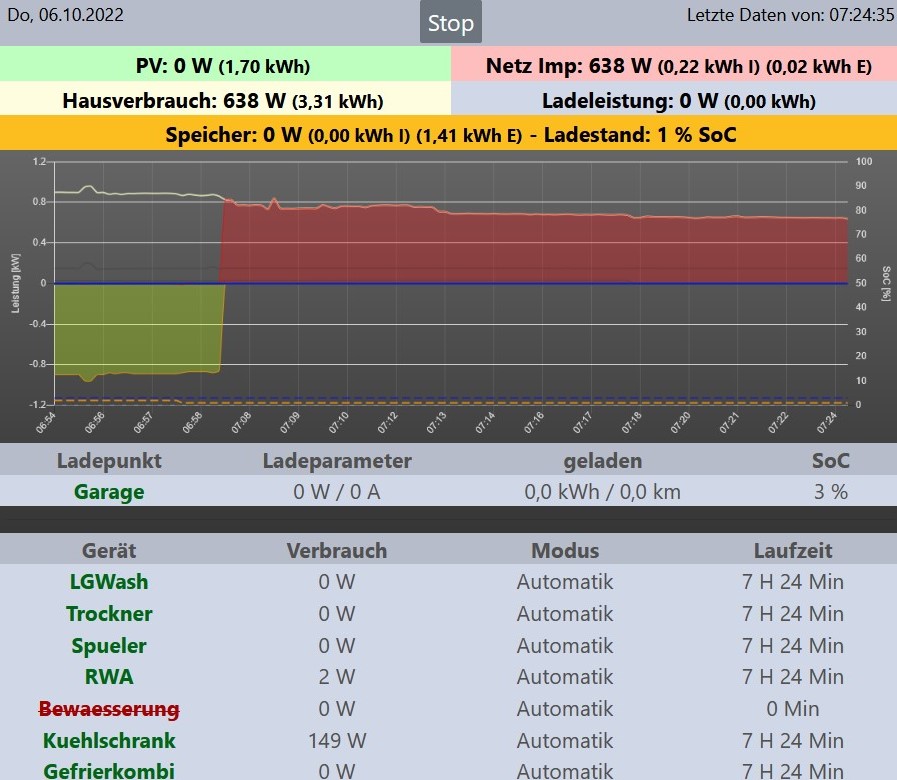This screenshot has height=780, width=897.
Task: Select the Kuehlschrank device name
Action: [109, 741]
